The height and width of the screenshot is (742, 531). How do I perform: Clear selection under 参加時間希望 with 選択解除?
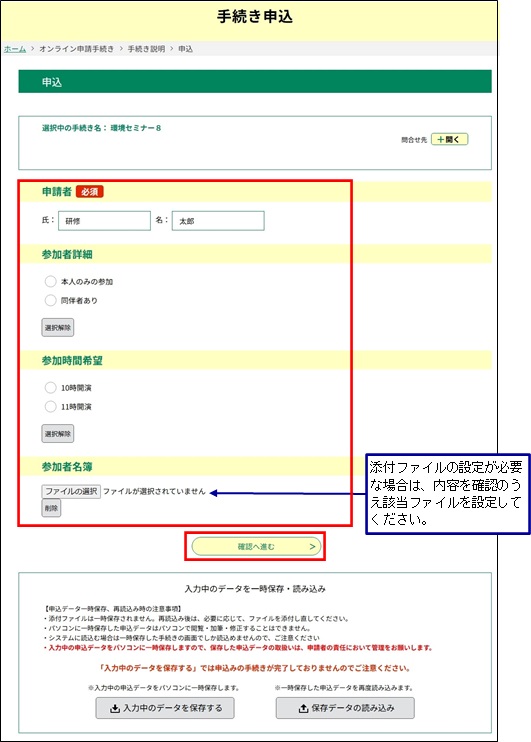pyautogui.click(x=58, y=433)
